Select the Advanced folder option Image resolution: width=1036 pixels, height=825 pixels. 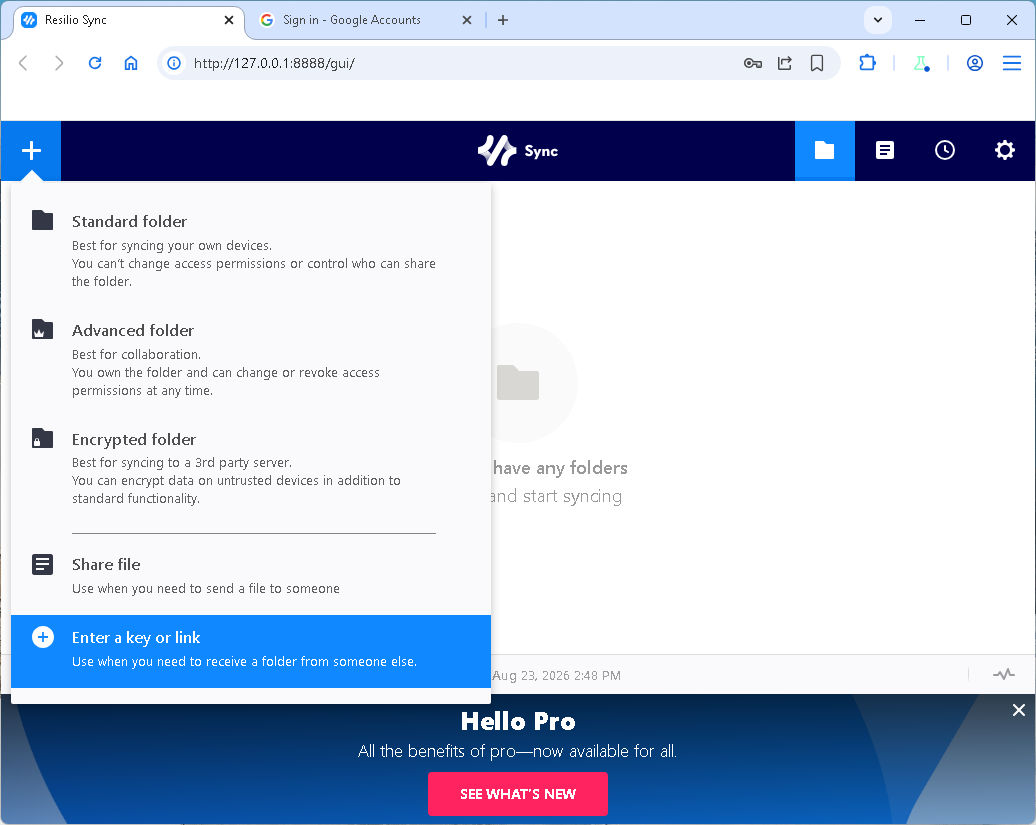[x=251, y=359]
